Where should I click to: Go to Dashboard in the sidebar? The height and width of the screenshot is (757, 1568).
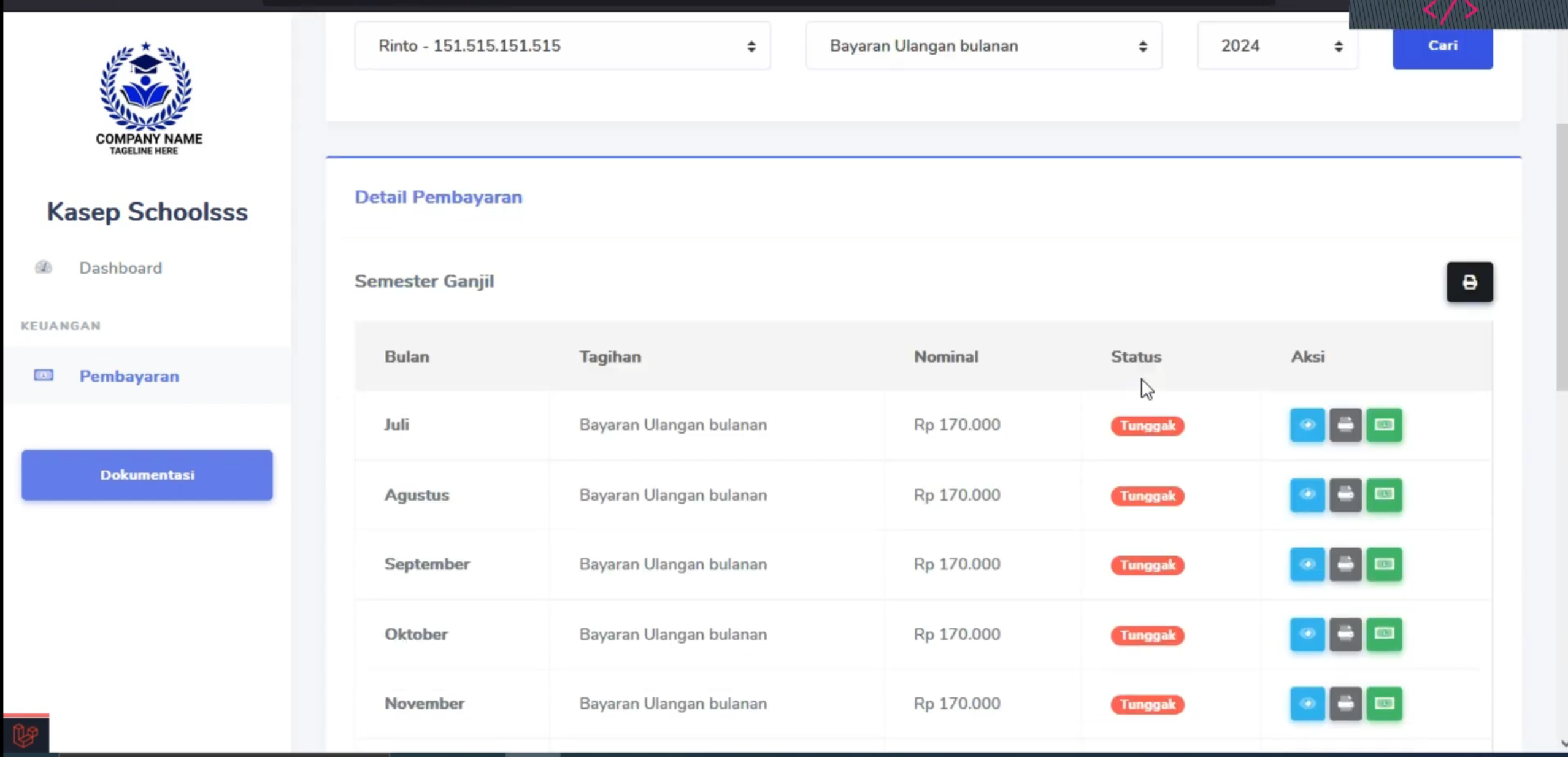120,268
